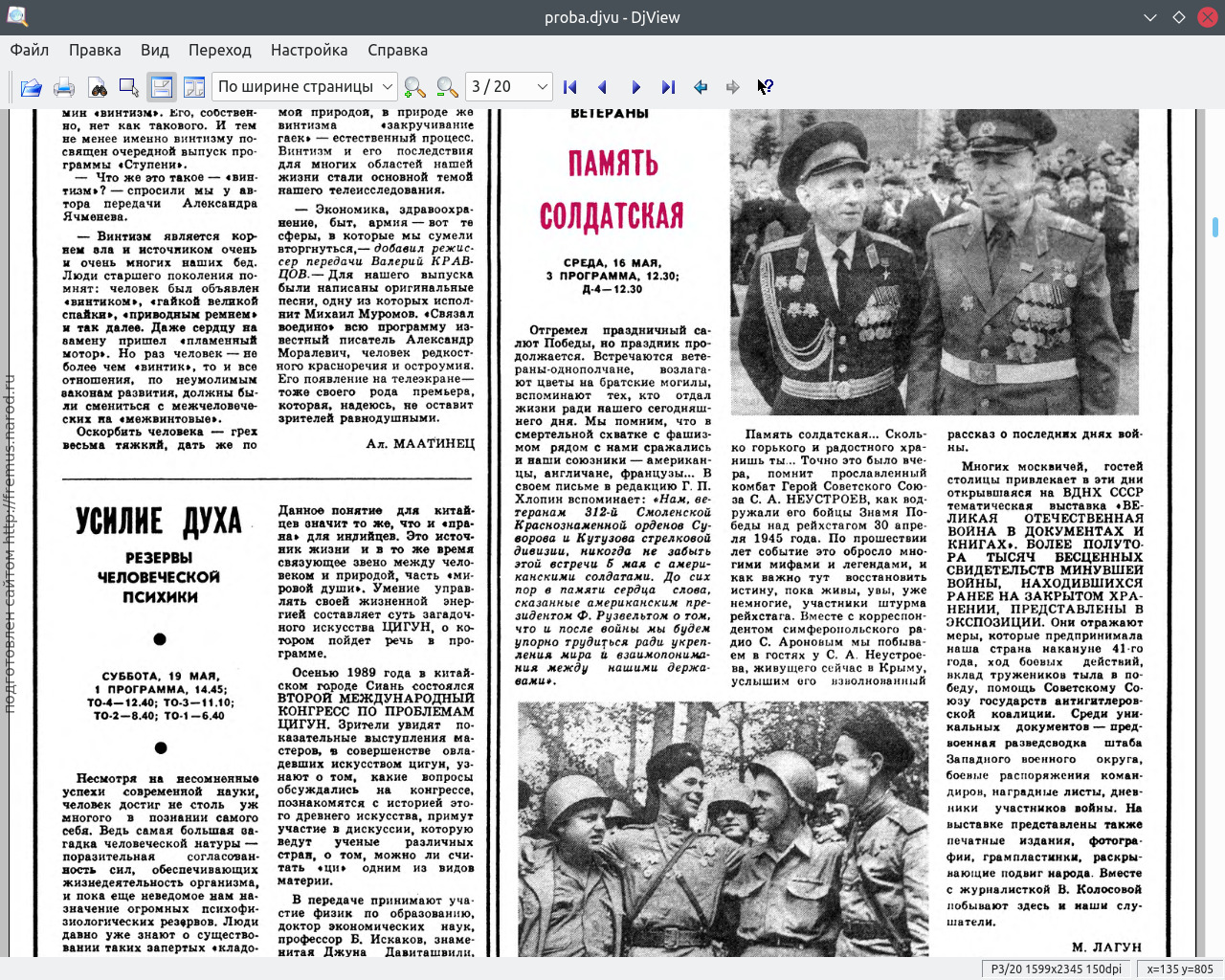The height and width of the screenshot is (980, 1225).
Task: Toggle side-by-side page layout
Action: pos(194,87)
